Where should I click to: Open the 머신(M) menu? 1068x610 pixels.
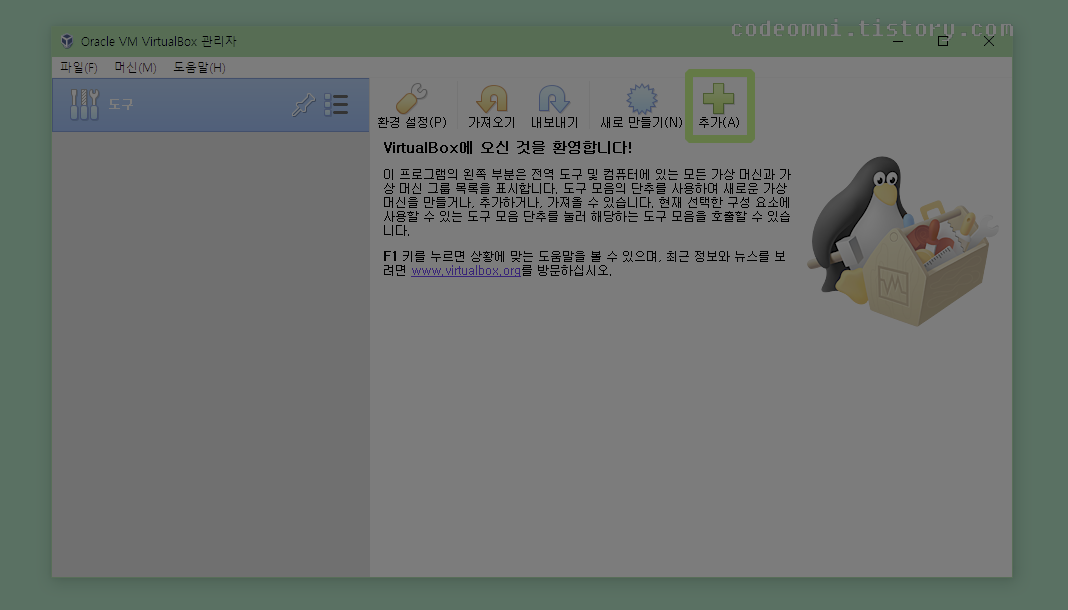pyautogui.click(x=135, y=67)
